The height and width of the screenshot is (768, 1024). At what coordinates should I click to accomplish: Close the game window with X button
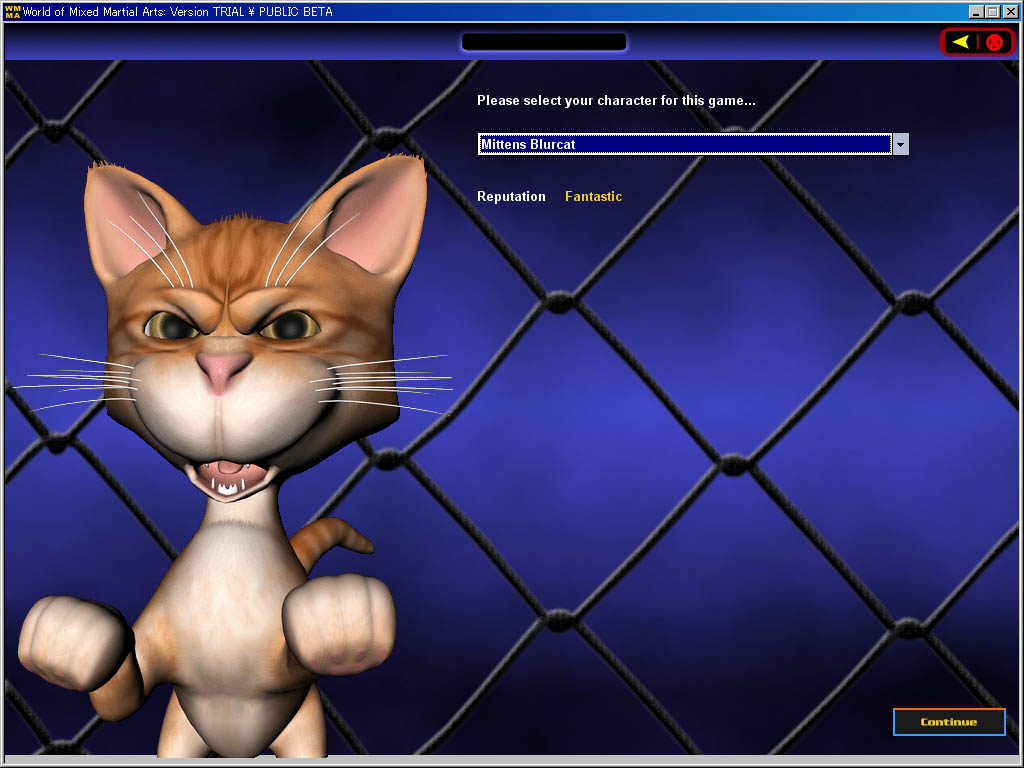[1010, 12]
